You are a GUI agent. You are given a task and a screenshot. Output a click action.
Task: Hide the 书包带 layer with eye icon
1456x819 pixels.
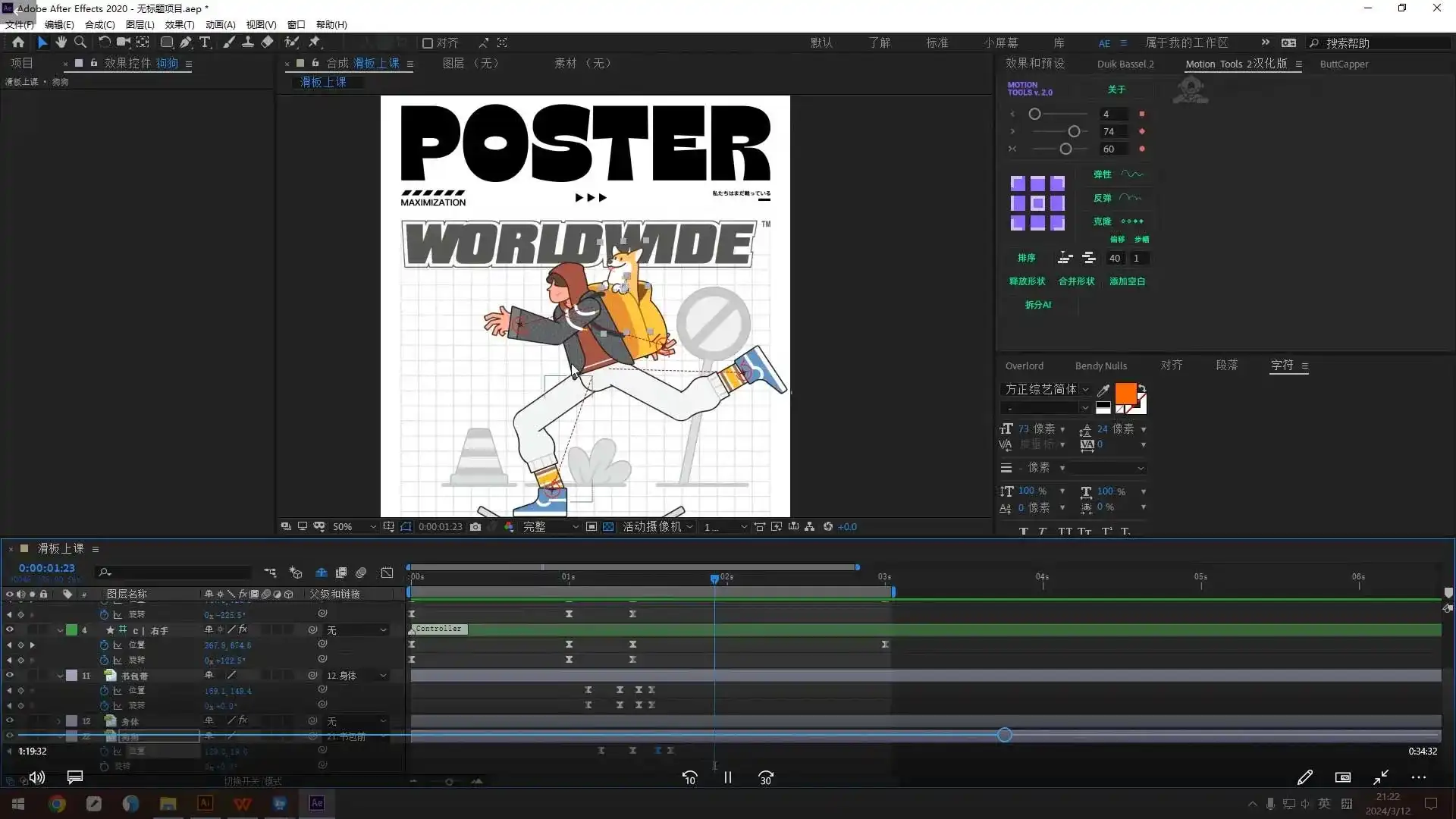tap(10, 675)
